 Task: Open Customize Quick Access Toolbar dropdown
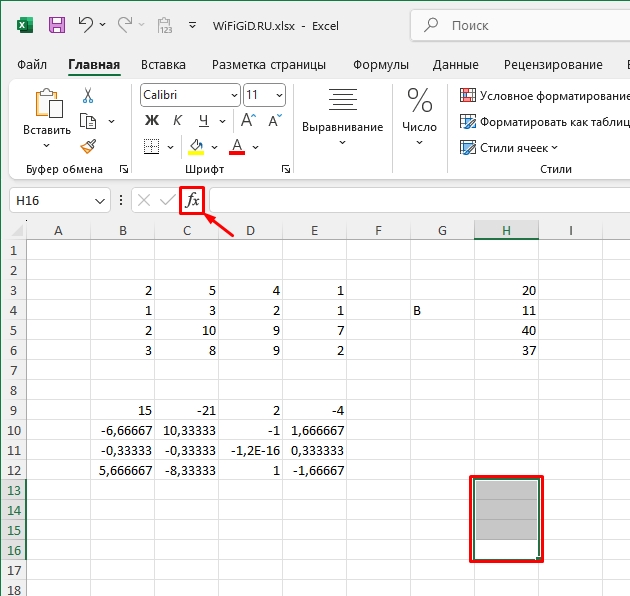[192, 25]
